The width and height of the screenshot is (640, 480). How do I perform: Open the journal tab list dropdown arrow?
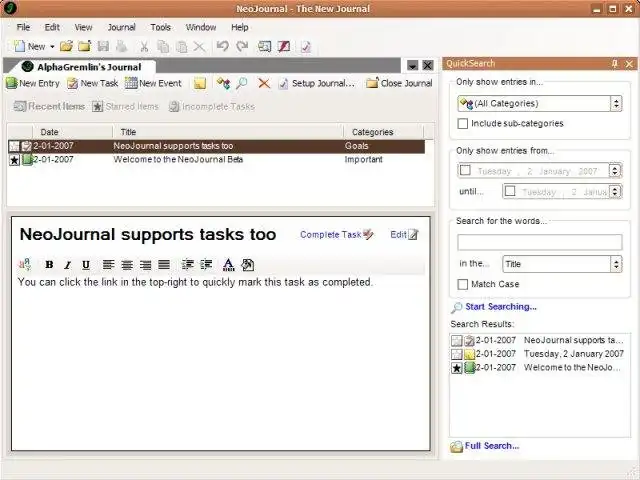tap(412, 65)
